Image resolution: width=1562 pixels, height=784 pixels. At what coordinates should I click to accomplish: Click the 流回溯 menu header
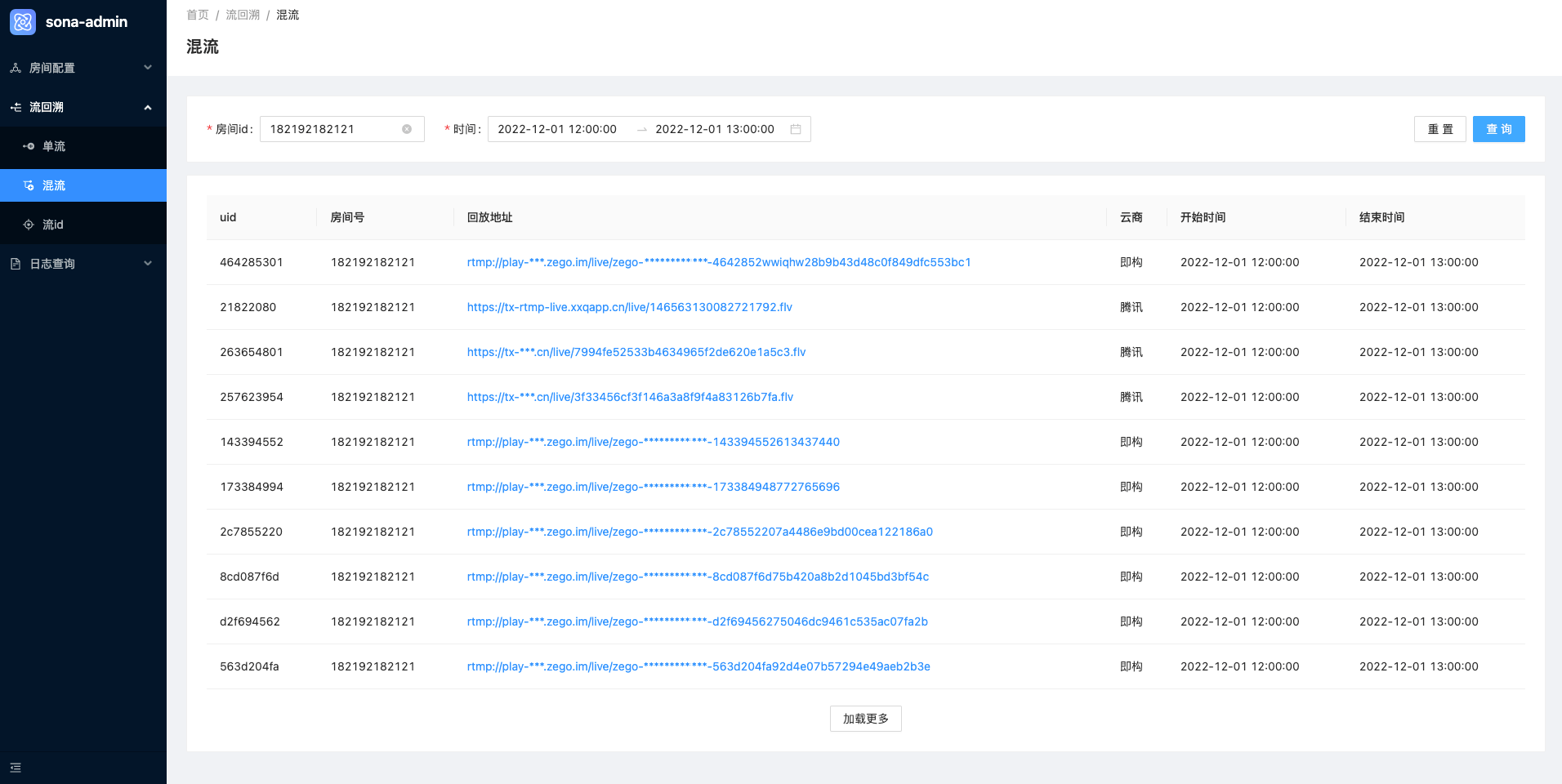click(x=83, y=107)
